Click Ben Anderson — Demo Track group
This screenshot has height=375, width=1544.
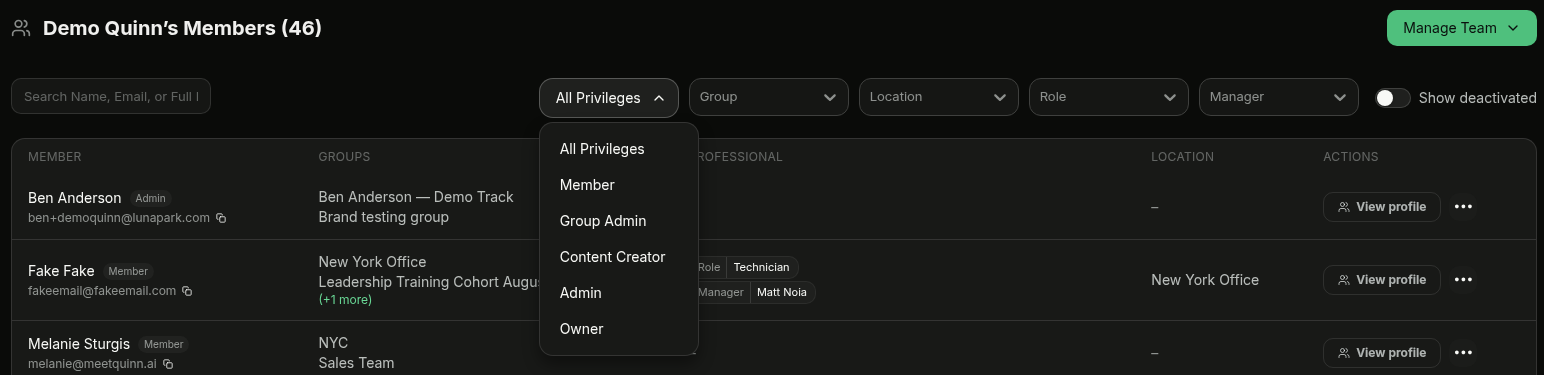pos(416,197)
